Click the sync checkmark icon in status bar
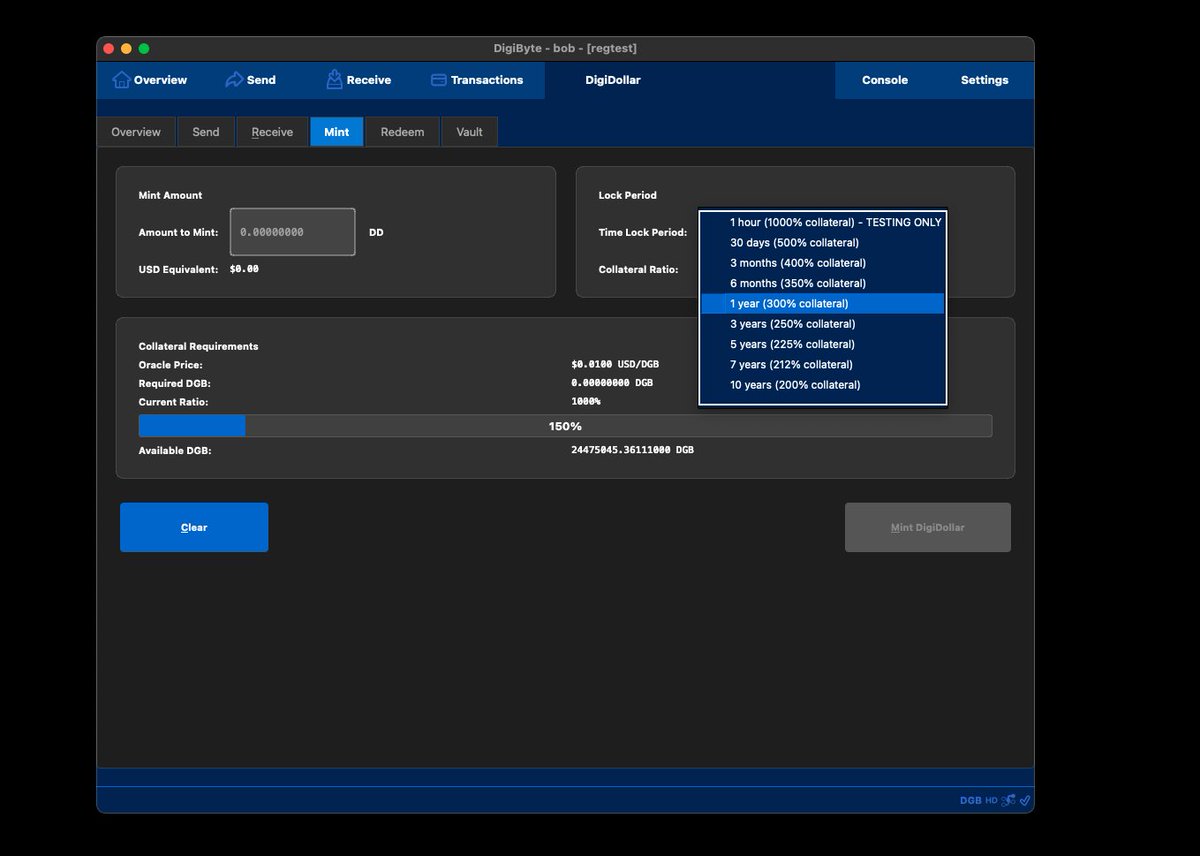The width and height of the screenshot is (1200, 856). (x=1025, y=800)
